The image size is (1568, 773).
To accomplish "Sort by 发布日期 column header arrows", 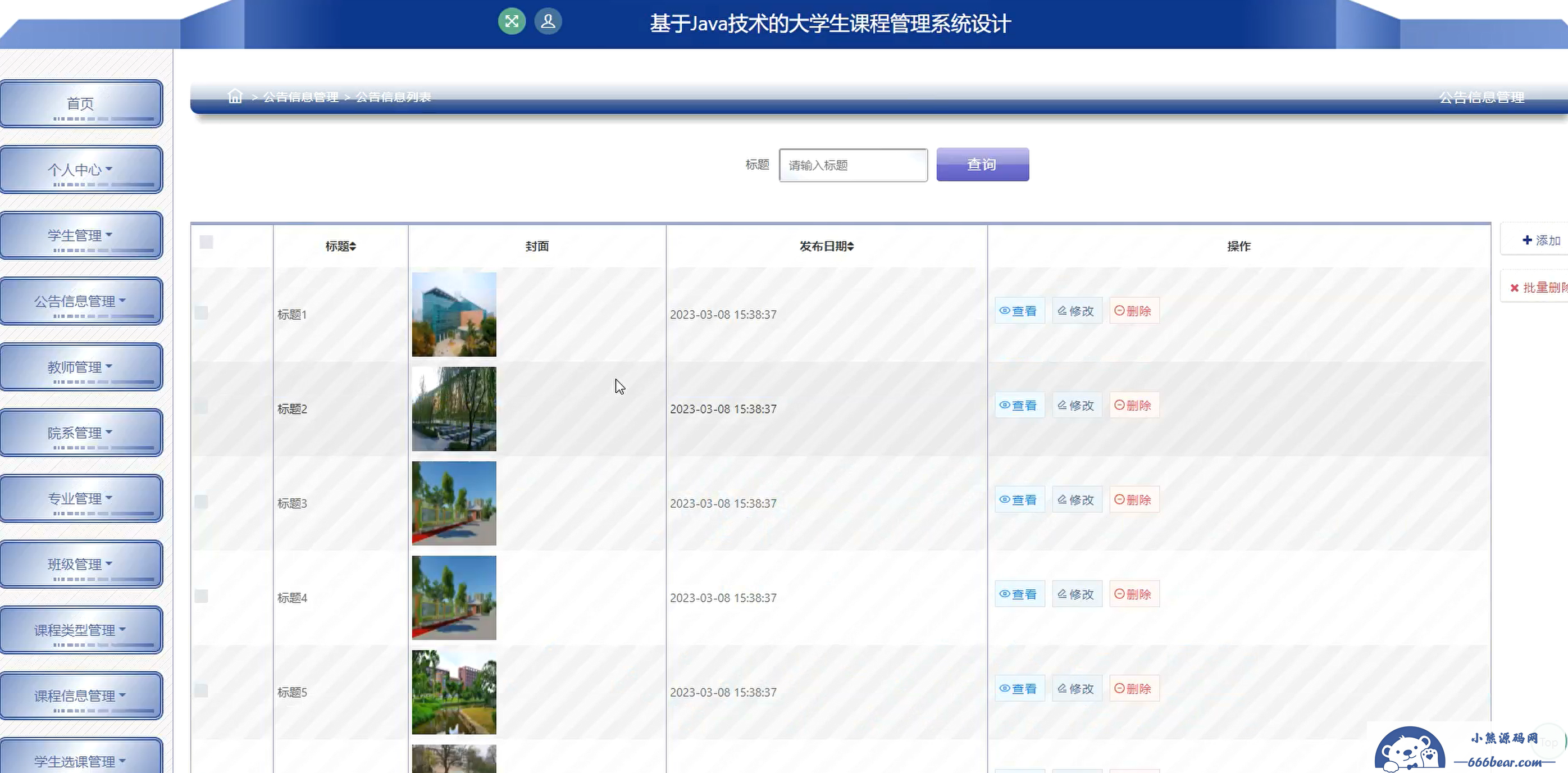I will tap(850, 247).
